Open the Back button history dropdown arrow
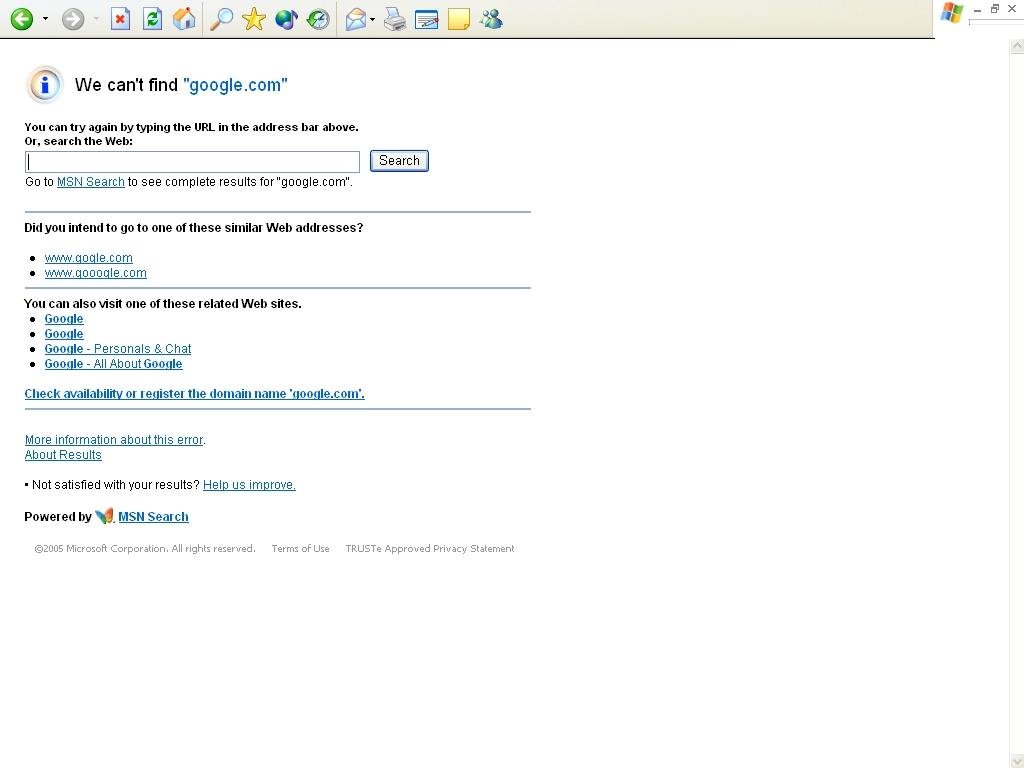 coord(45,19)
